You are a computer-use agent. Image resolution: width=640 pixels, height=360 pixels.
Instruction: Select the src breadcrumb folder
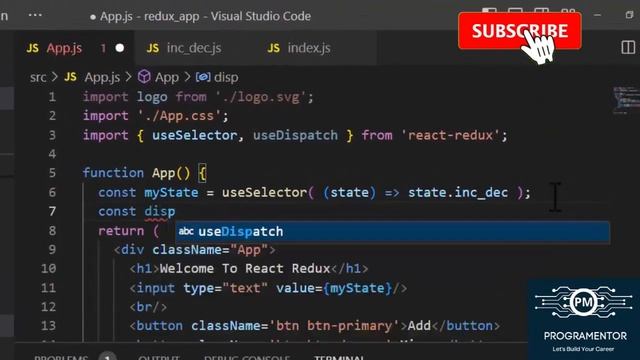38,77
